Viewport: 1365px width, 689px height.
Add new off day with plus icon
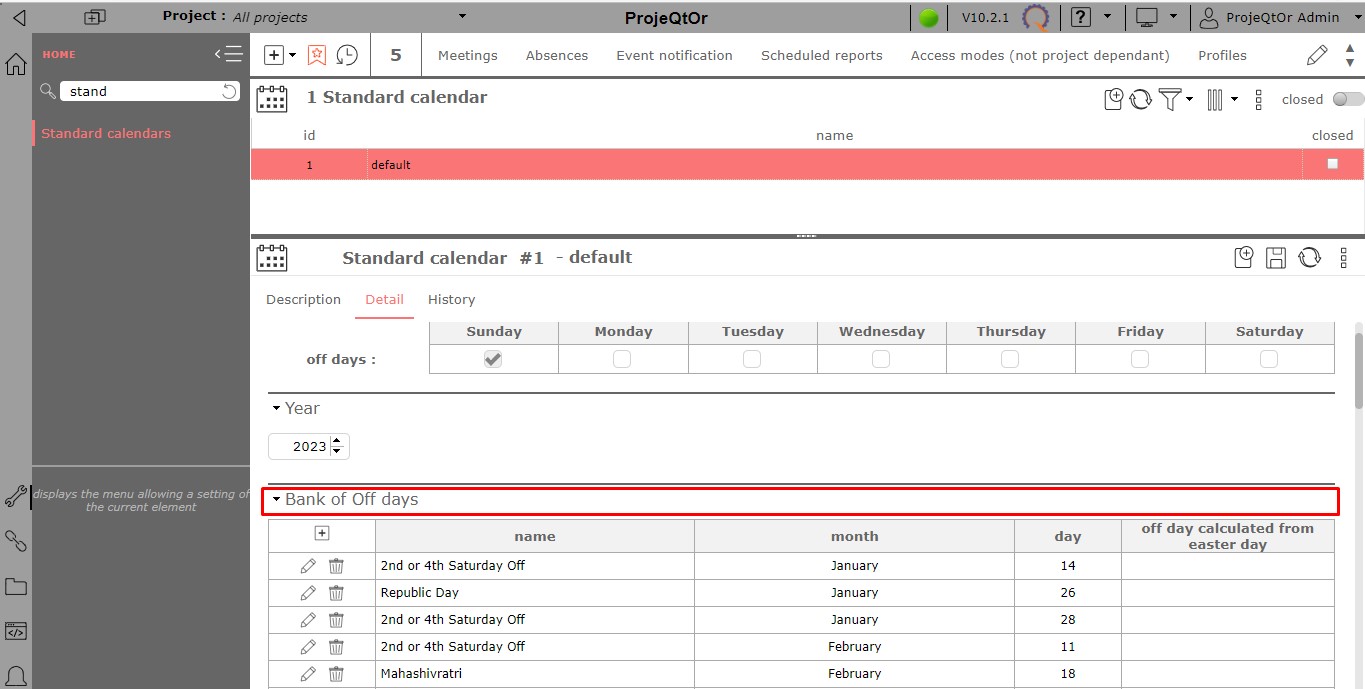321,535
